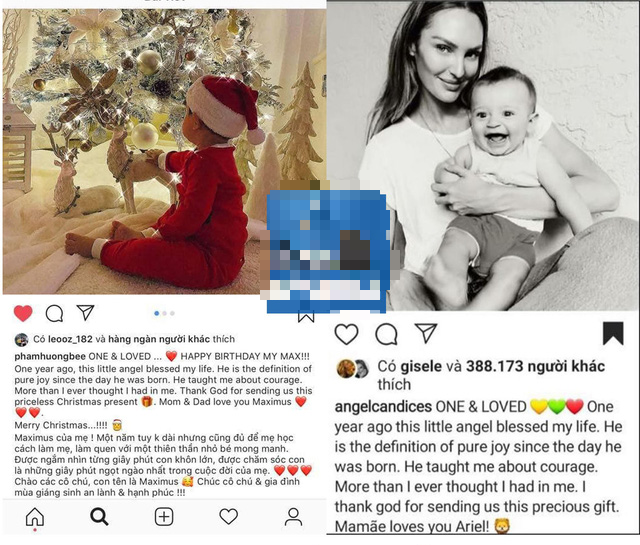The height and width of the screenshot is (545, 640).
Task: Open comments on the angelcandices post
Action: (x=386, y=334)
